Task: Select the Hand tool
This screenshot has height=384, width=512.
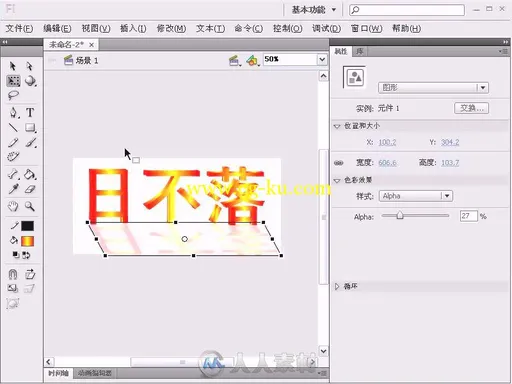Action: pos(13,206)
